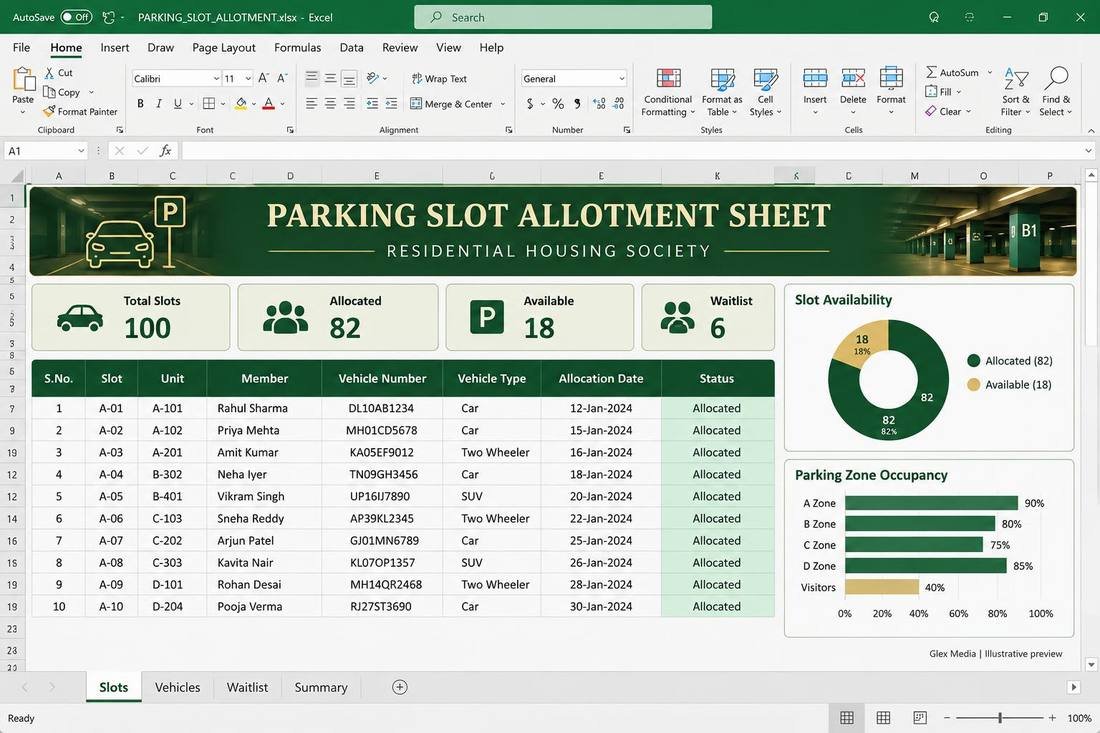Click the Fill Color bucket icon
This screenshot has width=1100, height=733.
click(241, 104)
